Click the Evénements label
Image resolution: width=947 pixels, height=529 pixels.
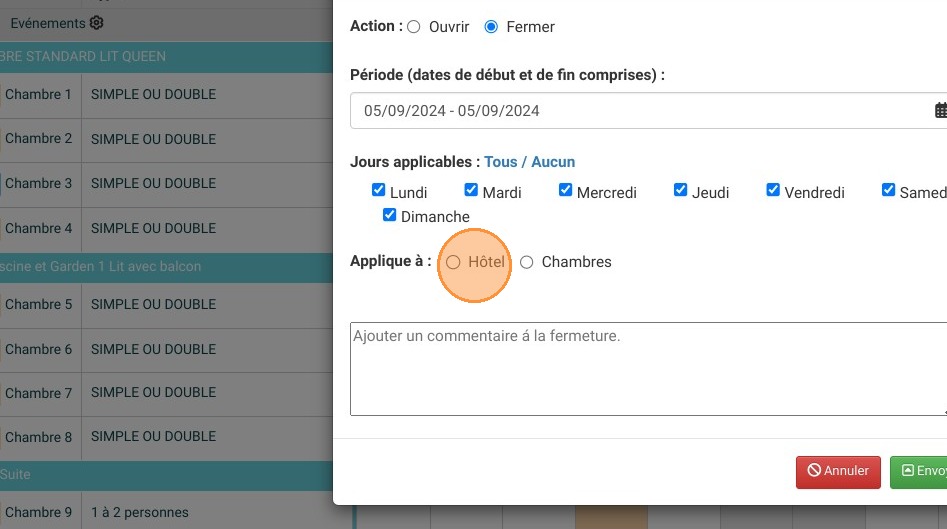[48, 24]
